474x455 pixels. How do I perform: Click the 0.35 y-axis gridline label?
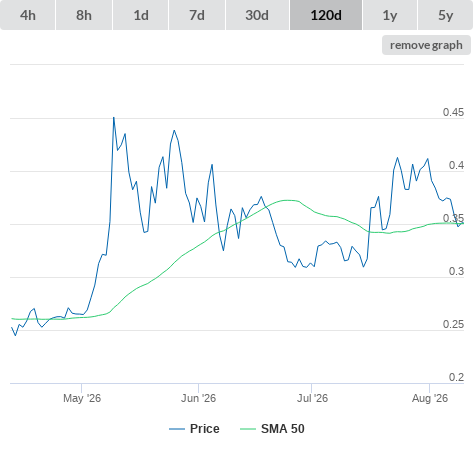[x=453, y=218]
